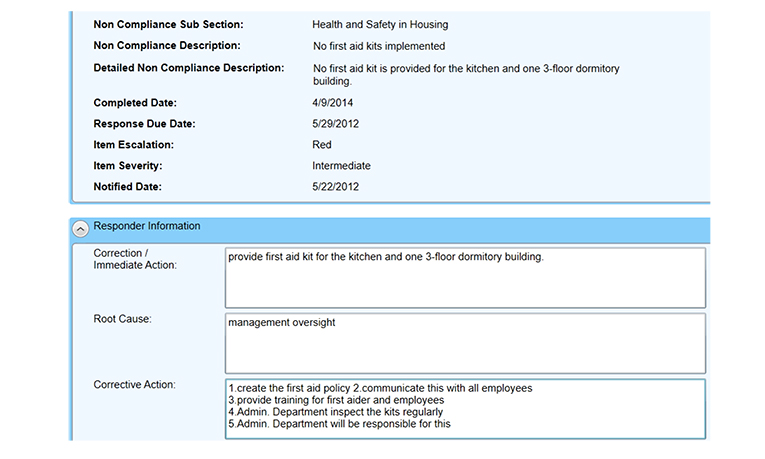The height and width of the screenshot is (459, 765).
Task: Click the 'Non Compliance Description:' label
Action: click(x=167, y=45)
